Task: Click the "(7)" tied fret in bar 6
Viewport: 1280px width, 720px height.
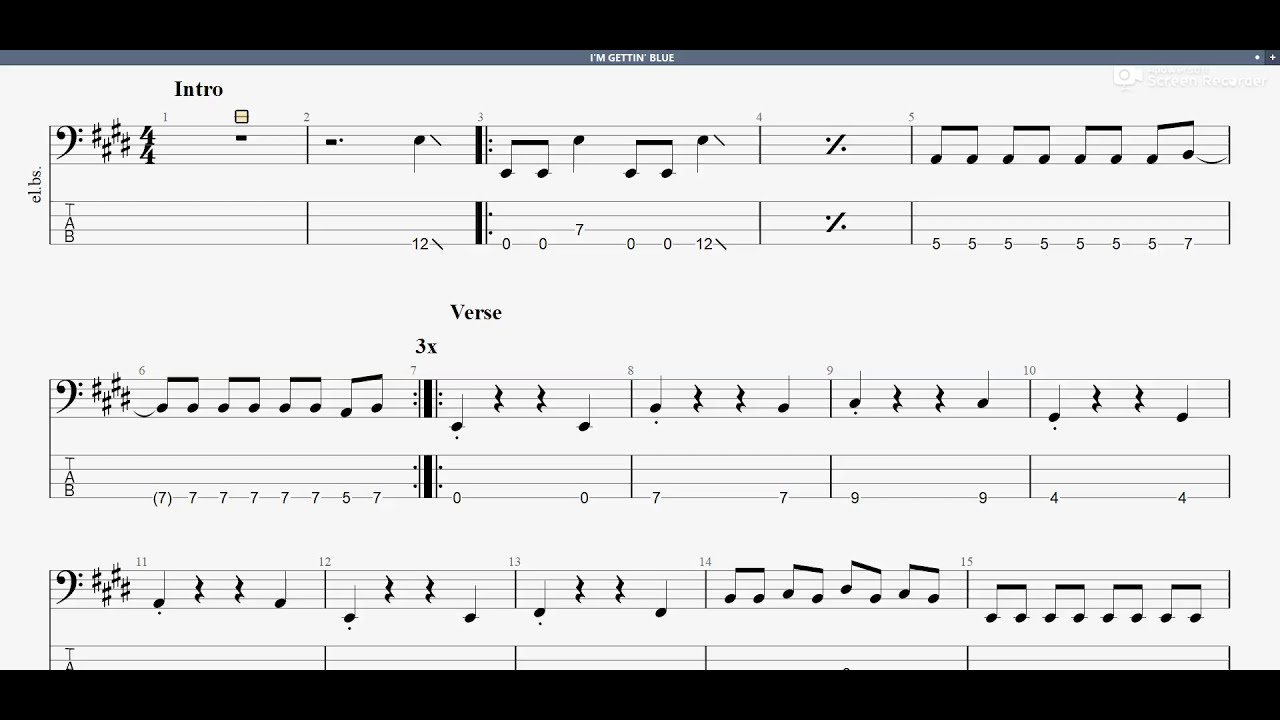Action: coord(162,498)
